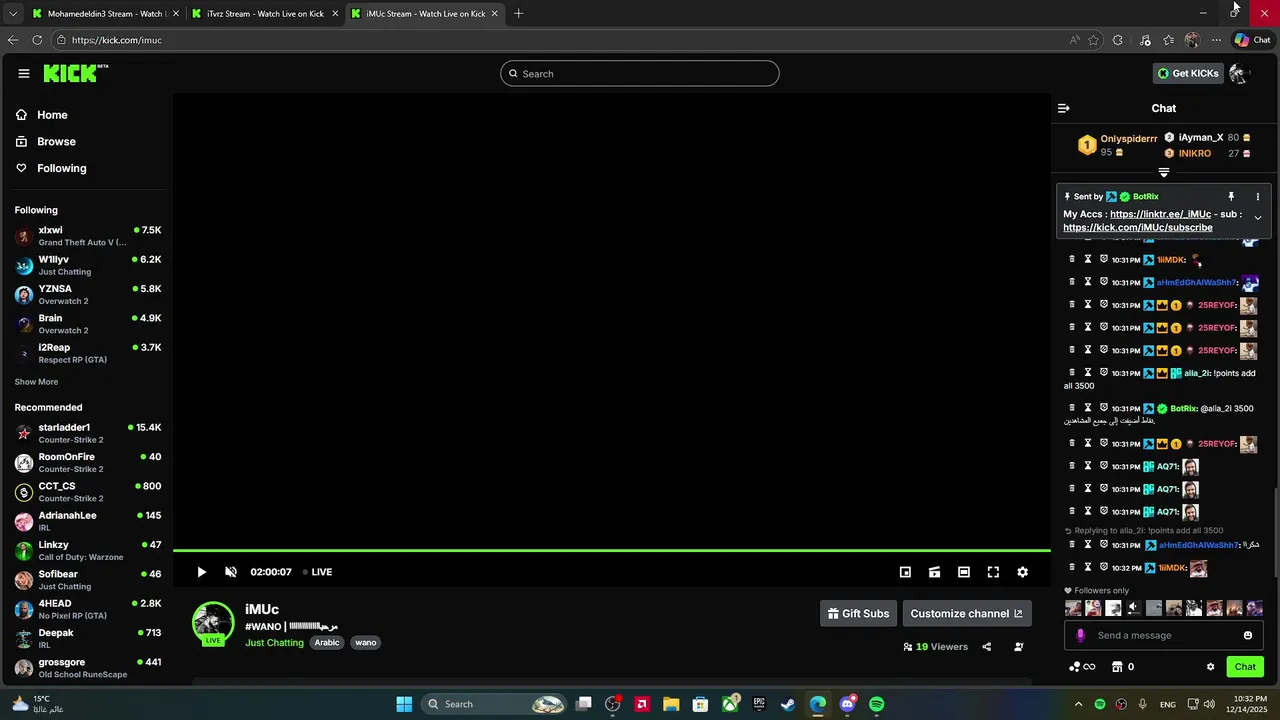Enable mini player mode
The width and height of the screenshot is (1280, 720).
coord(905,572)
